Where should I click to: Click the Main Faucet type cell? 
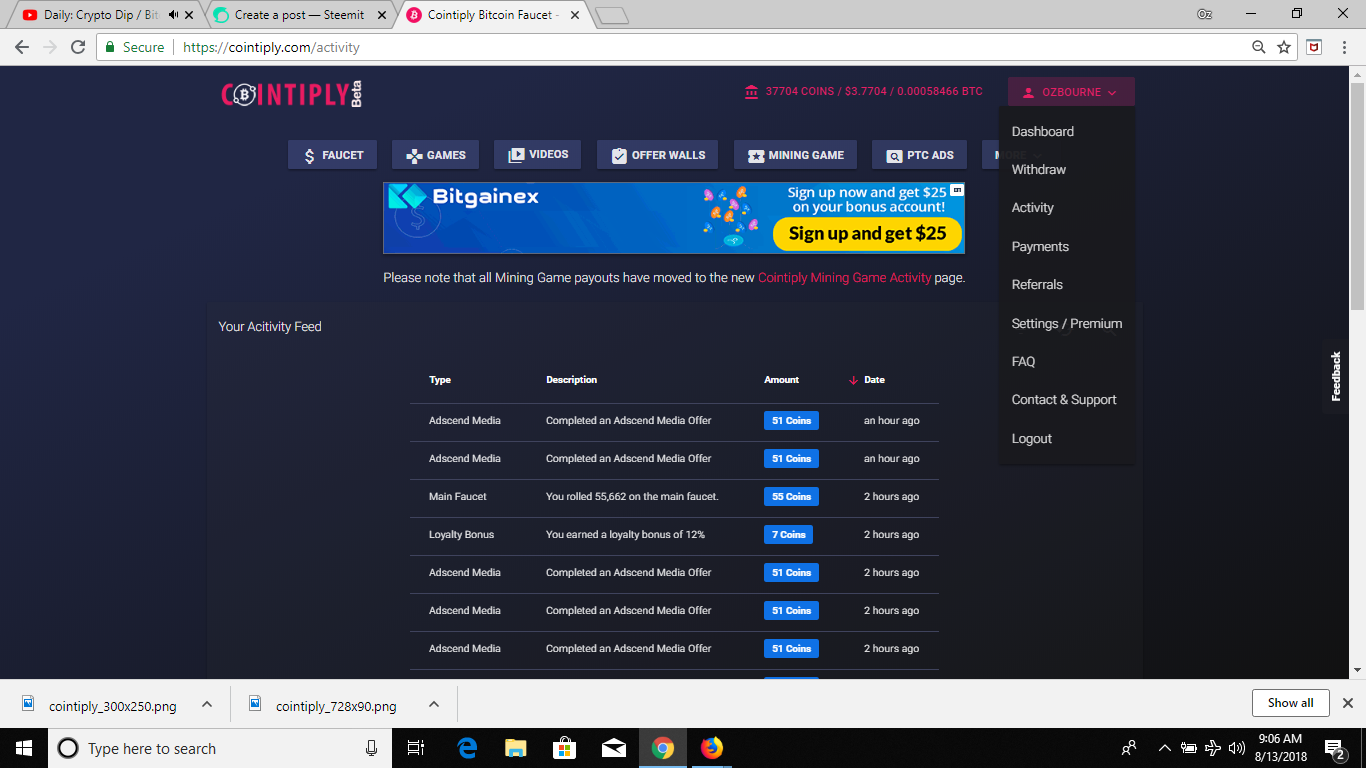458,497
